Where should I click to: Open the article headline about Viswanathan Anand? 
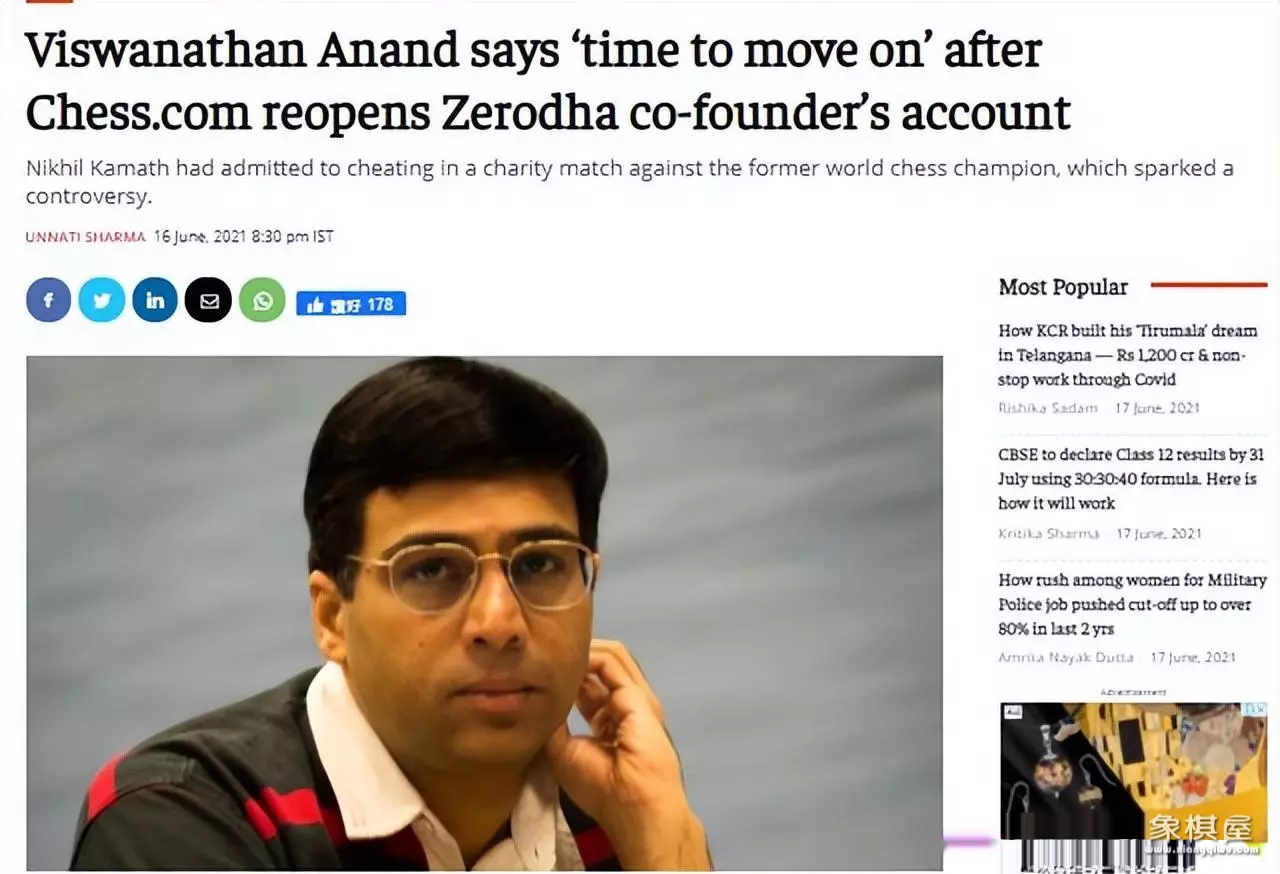pyautogui.click(x=548, y=82)
